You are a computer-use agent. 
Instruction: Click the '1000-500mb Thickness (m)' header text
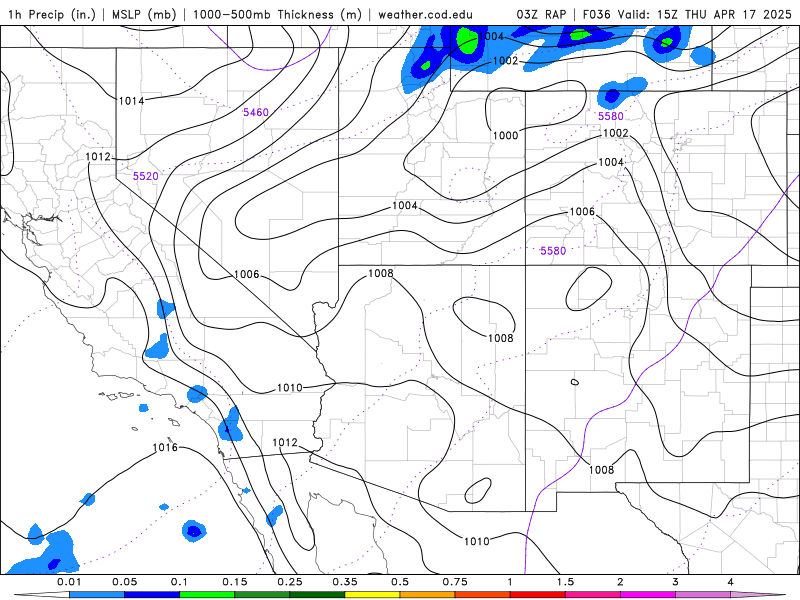pos(277,15)
